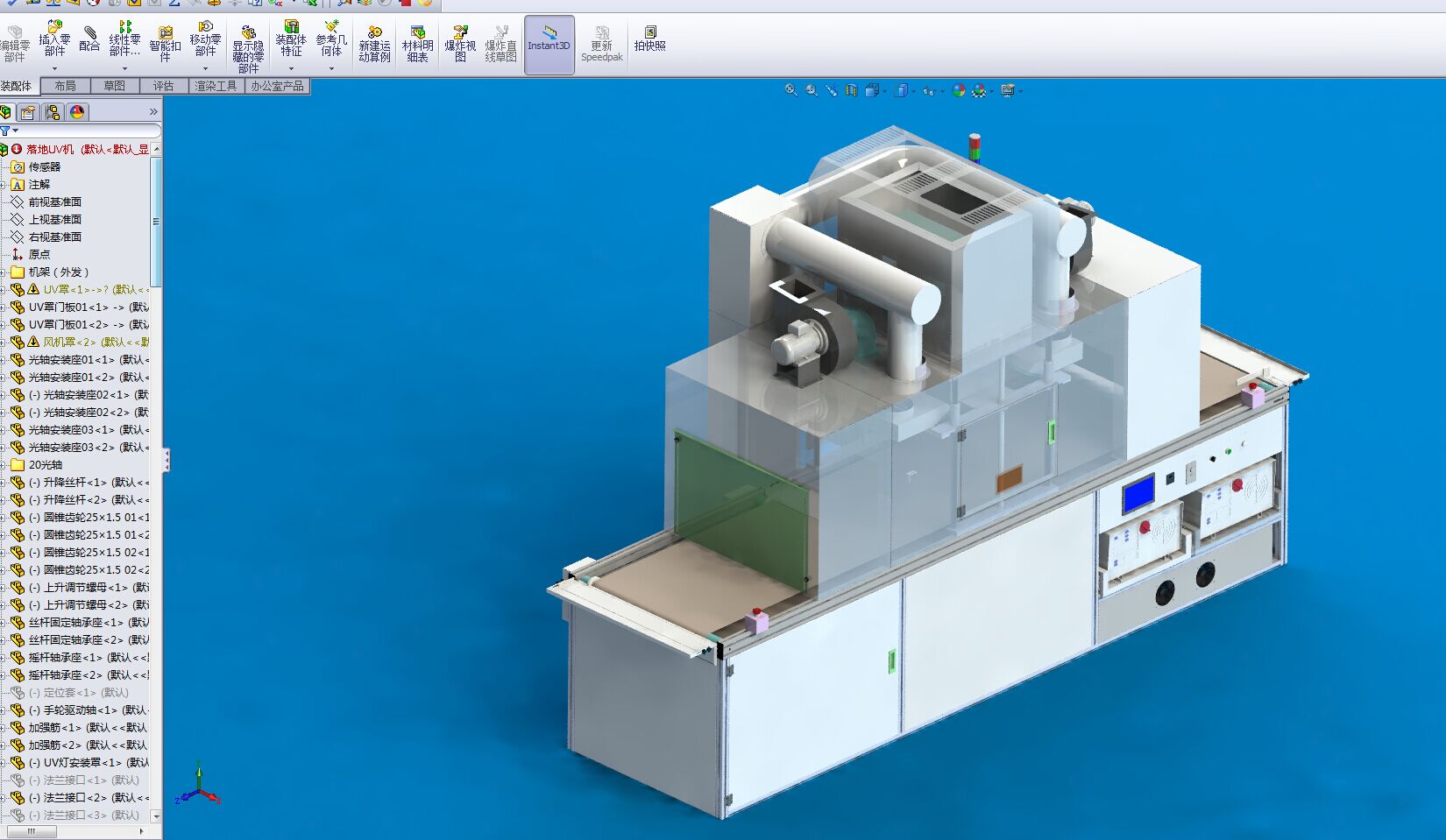Viewport: 1446px width, 840px height.
Task: Open the Reference Geometry dropdown arrow
Action: (x=331, y=68)
